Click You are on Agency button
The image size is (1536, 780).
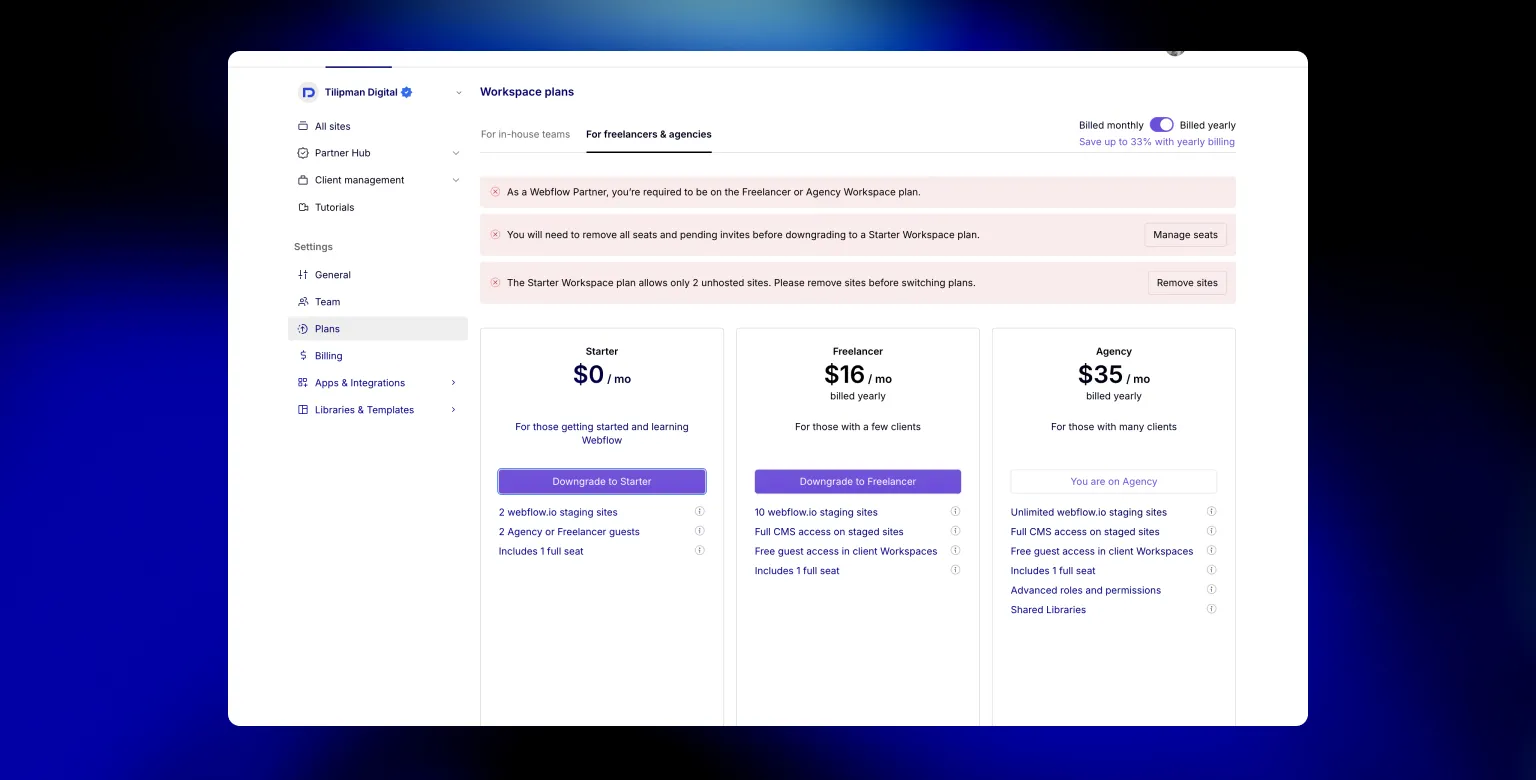click(x=1114, y=481)
